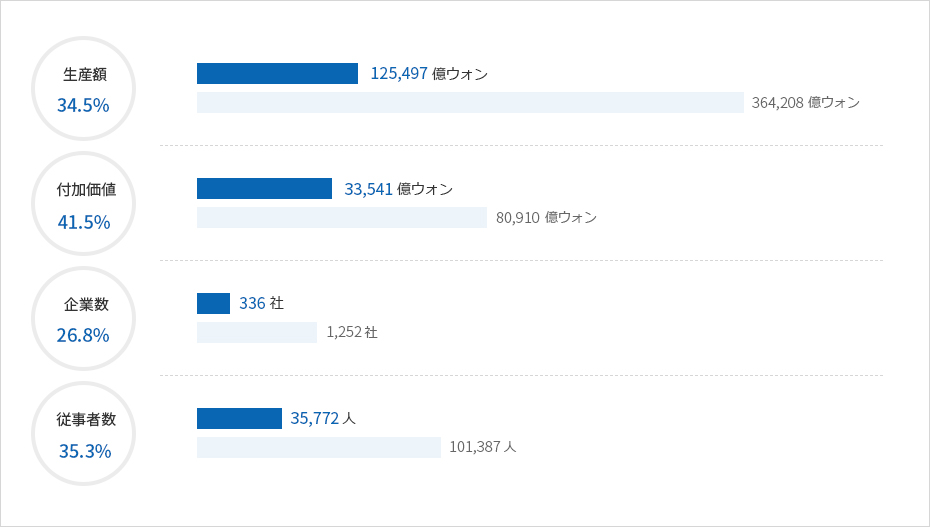Click the 35,772 人 value label
Viewport: 930px width, 527px height.
(323, 419)
